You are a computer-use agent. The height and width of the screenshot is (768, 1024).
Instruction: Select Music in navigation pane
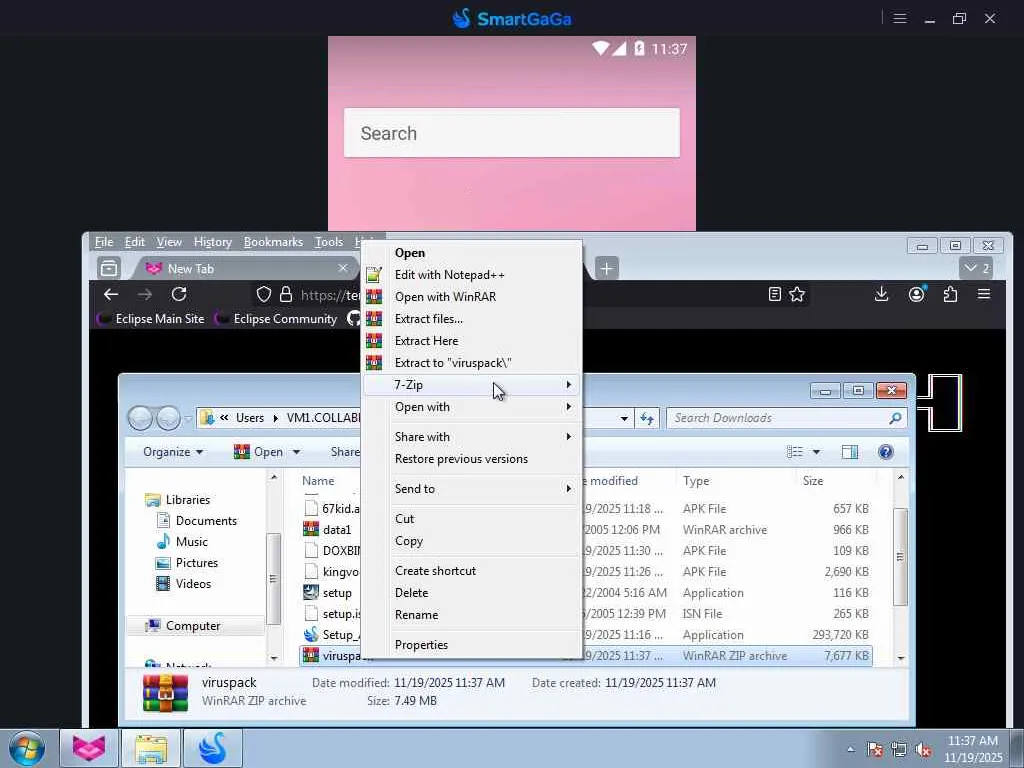[x=191, y=541]
